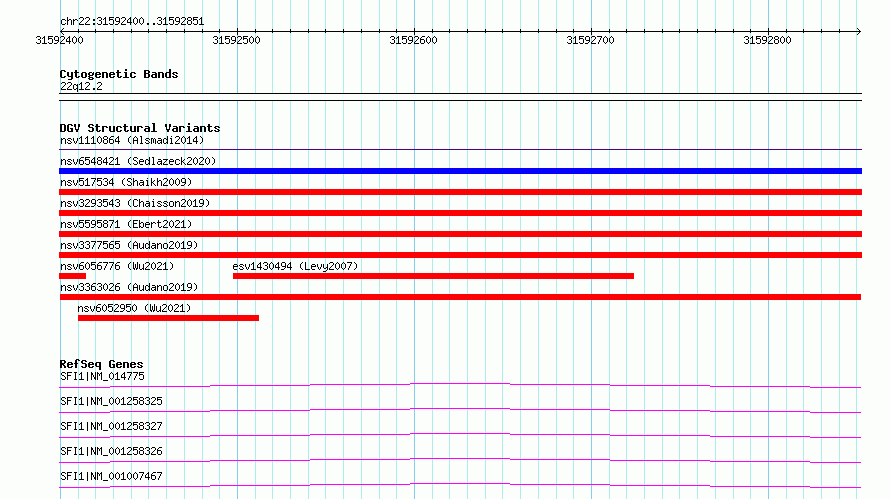Image resolution: width=890 pixels, height=499 pixels.
Task: Click the magenta line of SFI1|NM_001258327
Action: [460, 435]
